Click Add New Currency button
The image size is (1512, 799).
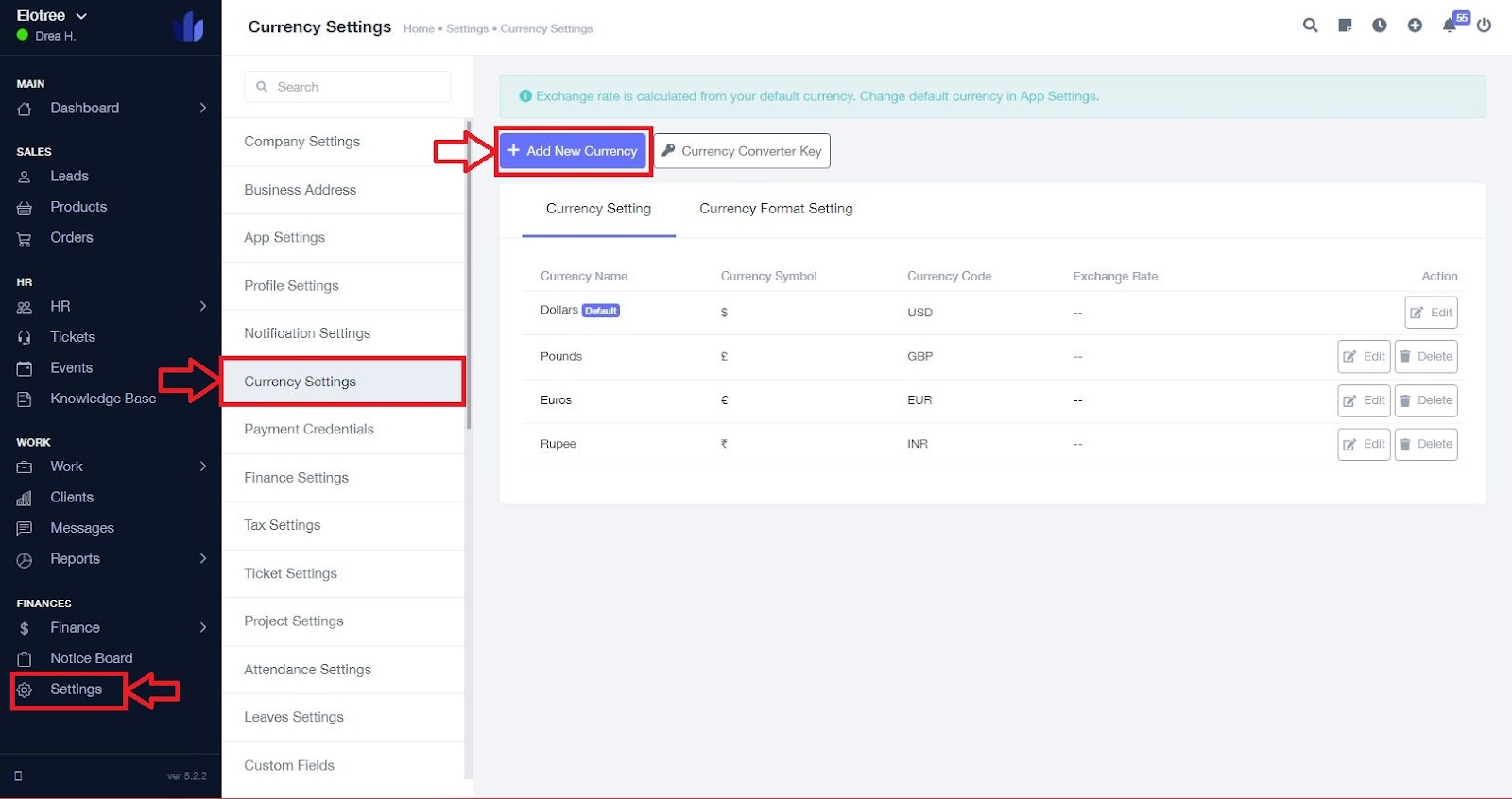(573, 151)
